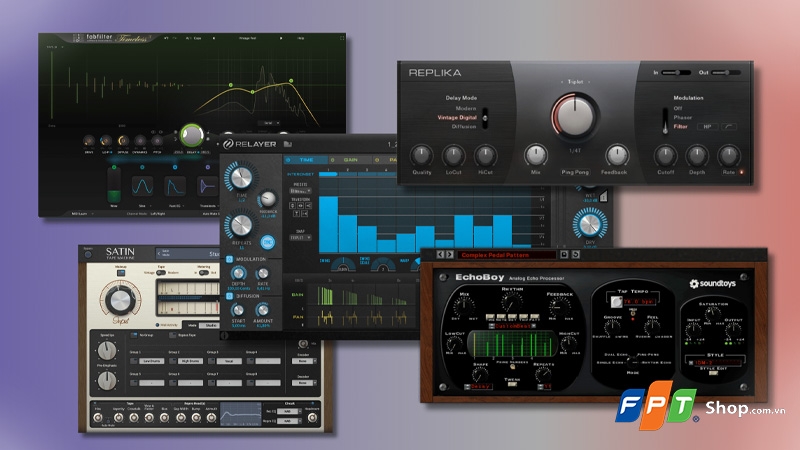This screenshot has width=800, height=450.
Task: Switch to the Time tab in Relayer
Action: [x=306, y=160]
